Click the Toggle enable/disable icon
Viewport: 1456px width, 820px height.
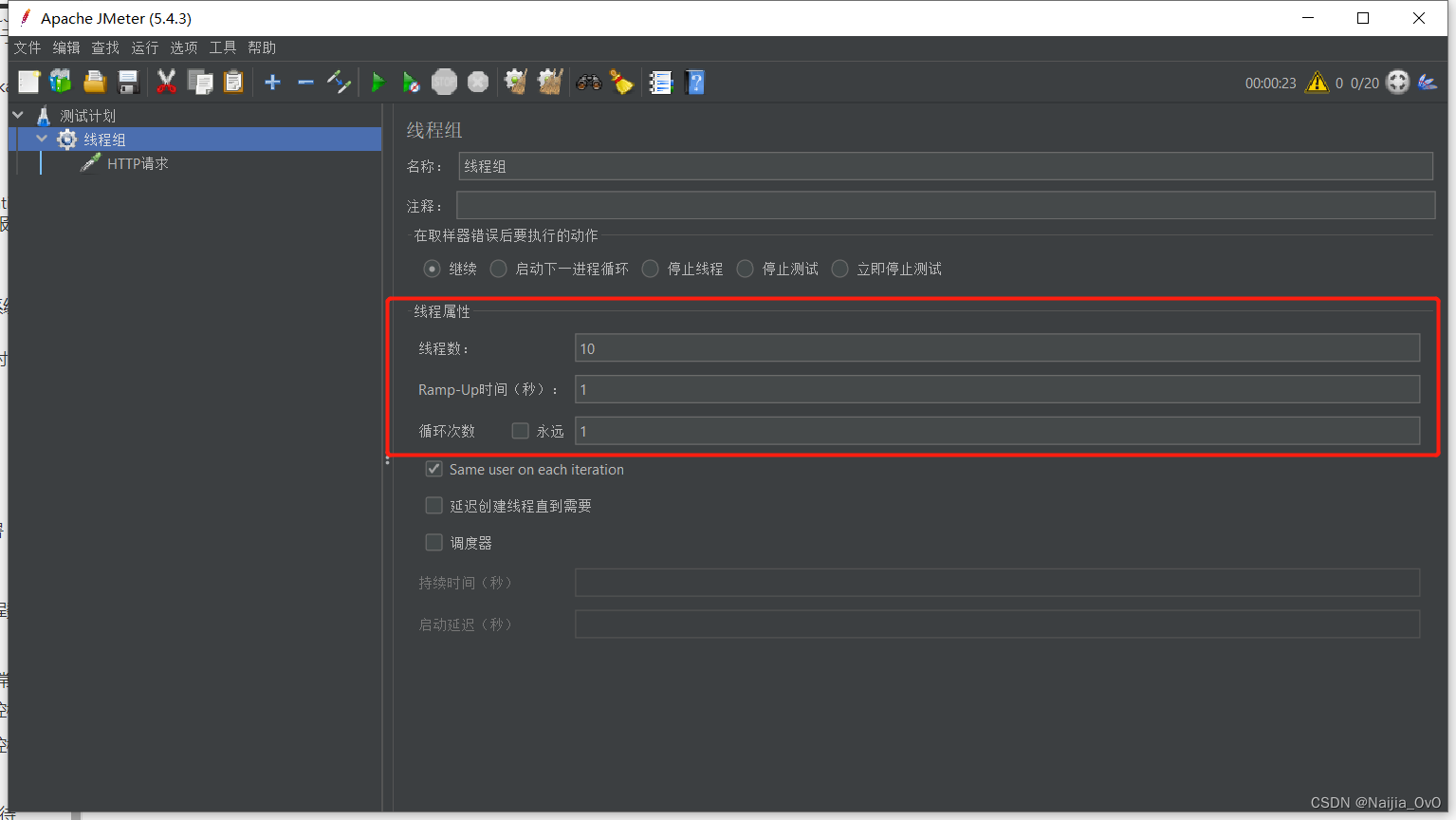[x=339, y=83]
